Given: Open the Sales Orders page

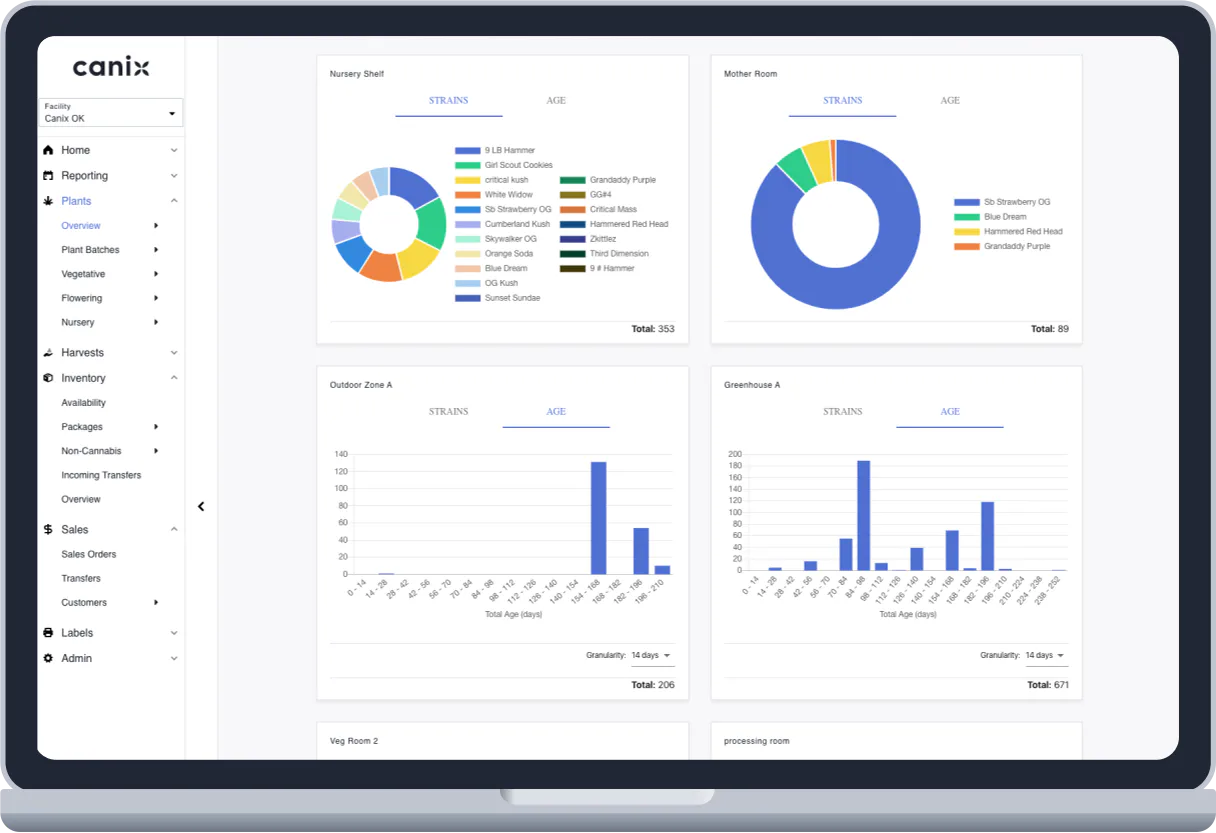Looking at the screenshot, I should (89, 554).
